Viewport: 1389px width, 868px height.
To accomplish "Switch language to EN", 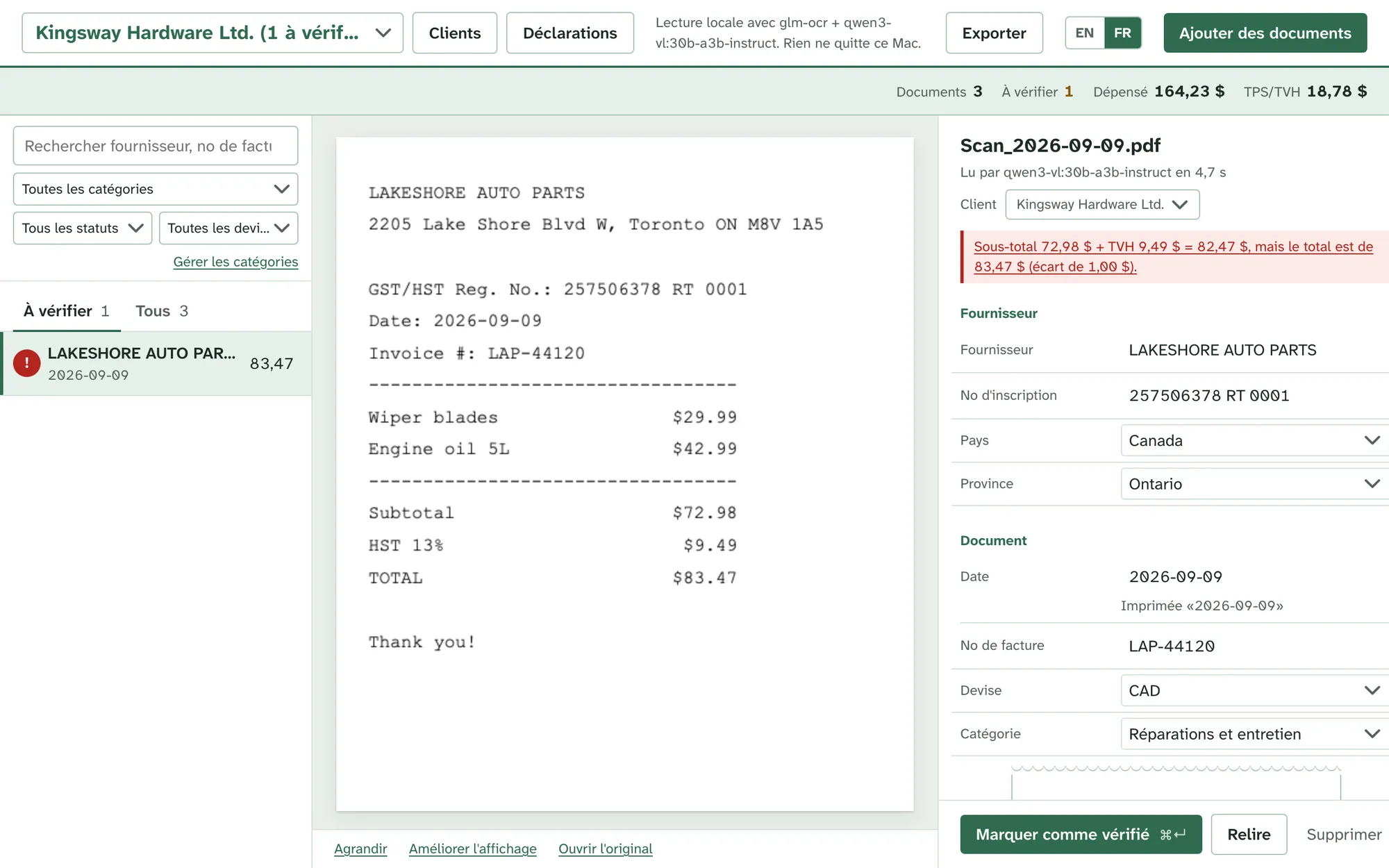I will (1084, 33).
